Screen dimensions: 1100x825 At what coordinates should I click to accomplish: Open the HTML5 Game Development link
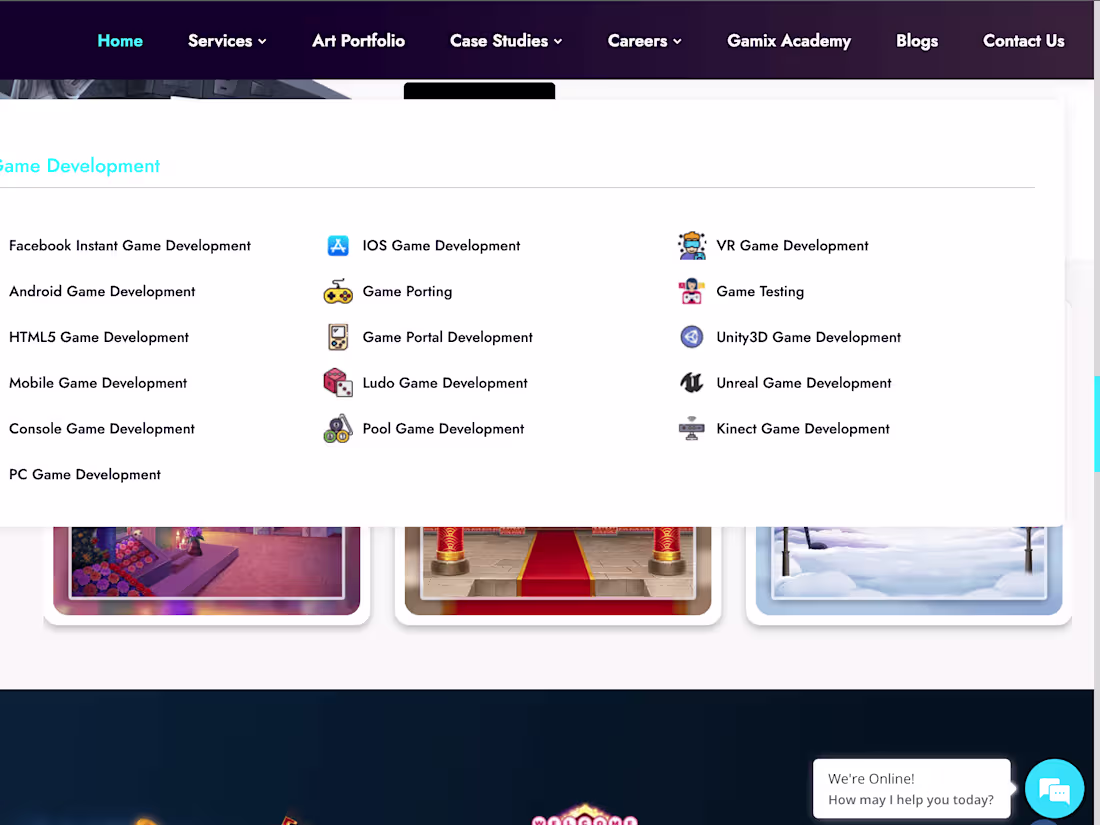pyautogui.click(x=98, y=337)
